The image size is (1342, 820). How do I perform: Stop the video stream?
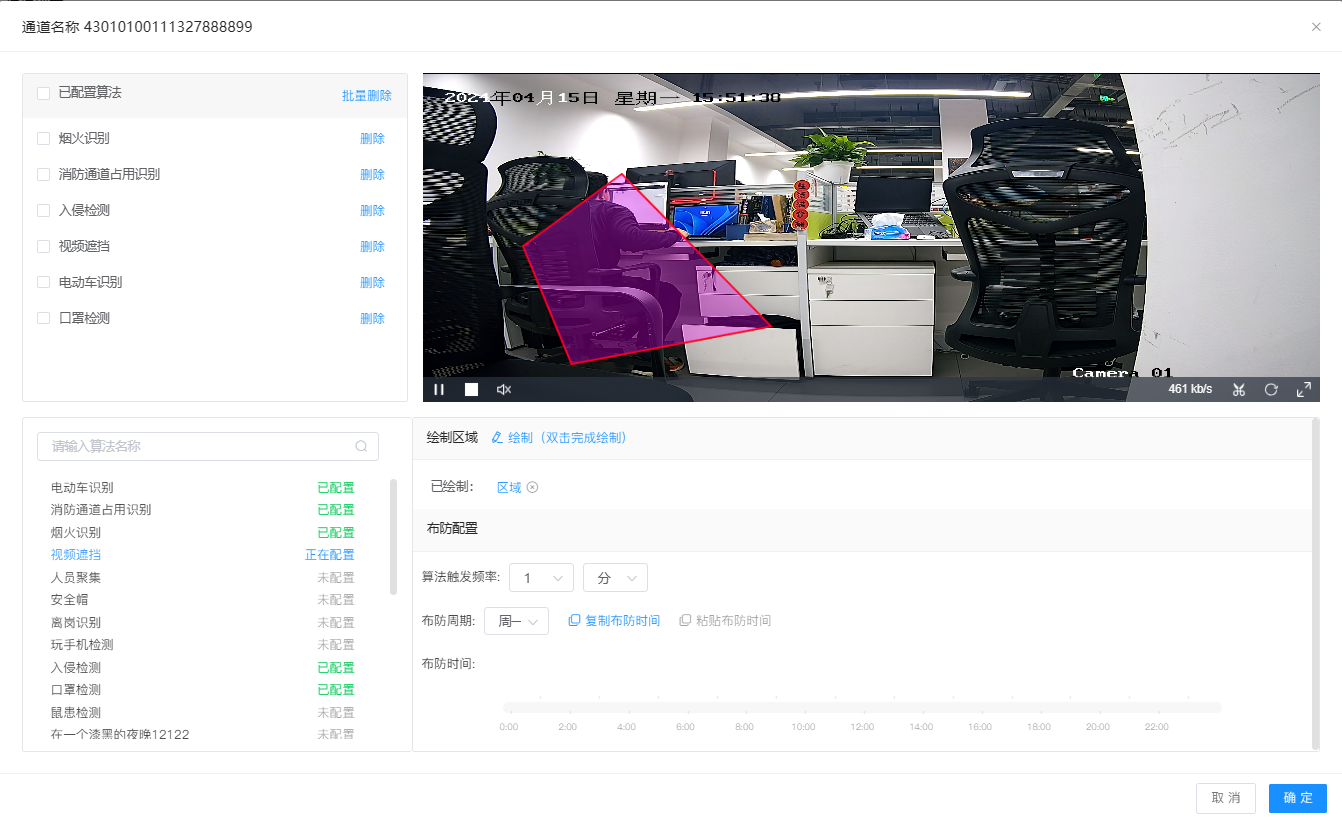472,390
